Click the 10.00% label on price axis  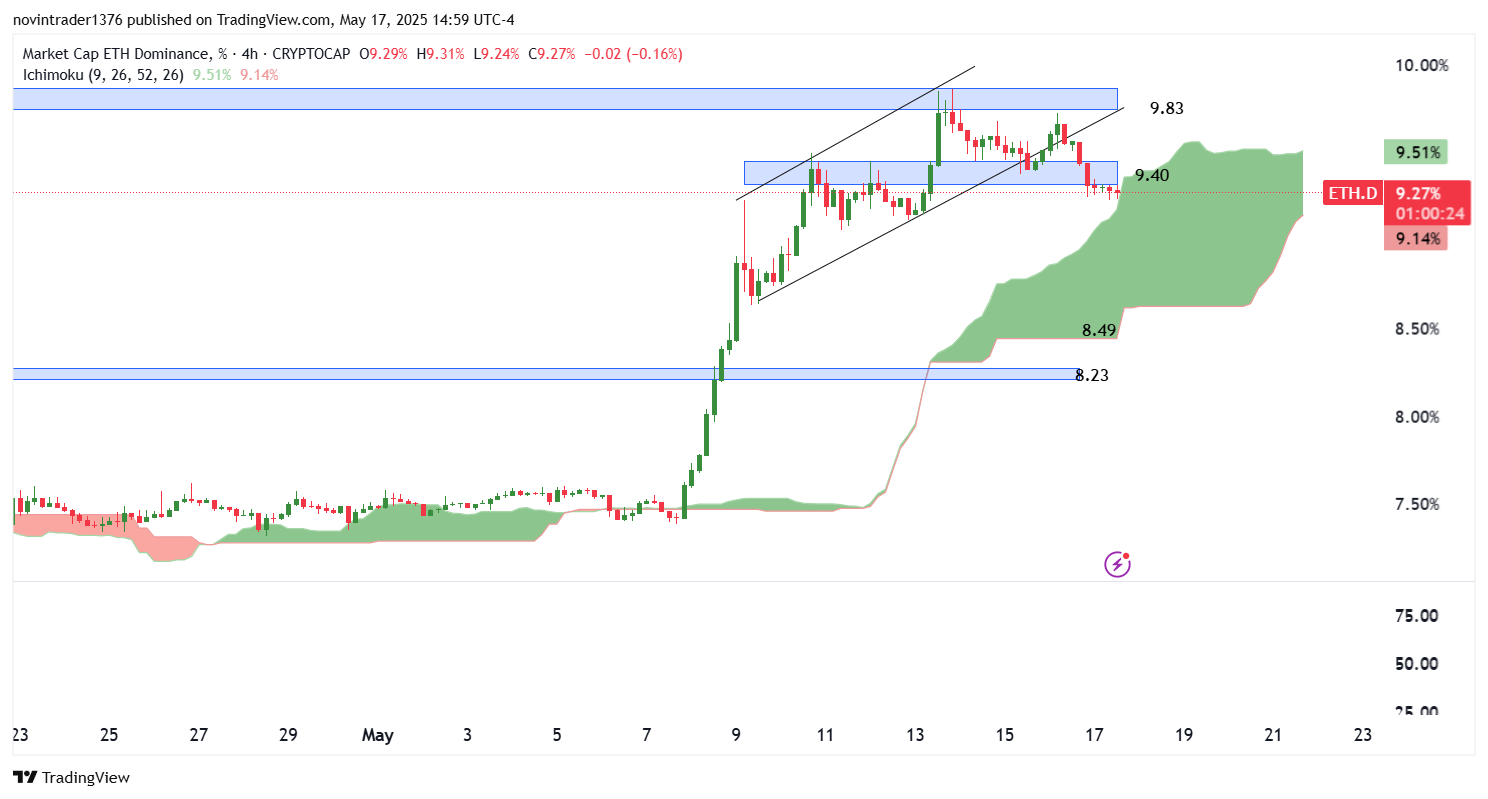coord(1421,65)
